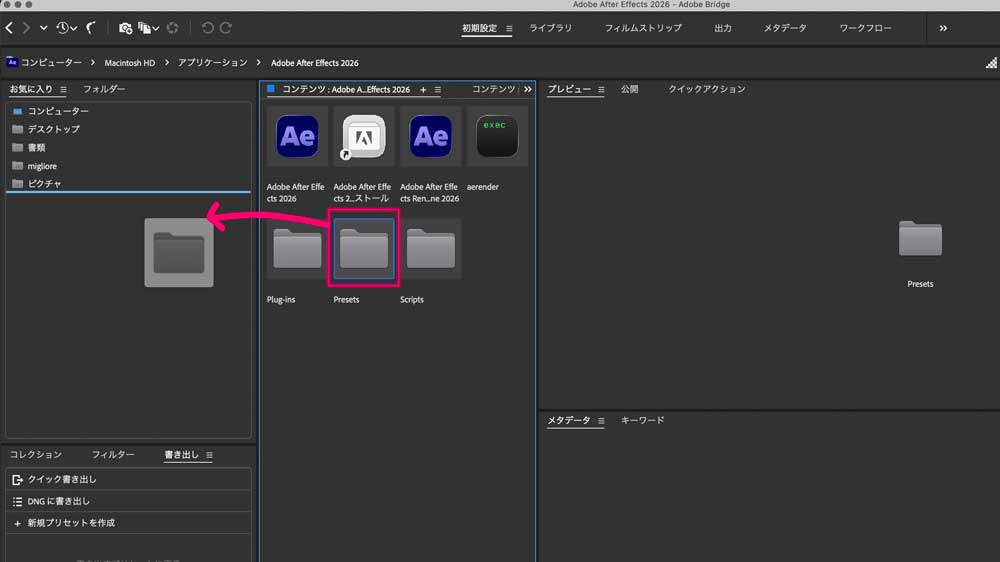Click DNG に書き出し preset

tap(128, 501)
